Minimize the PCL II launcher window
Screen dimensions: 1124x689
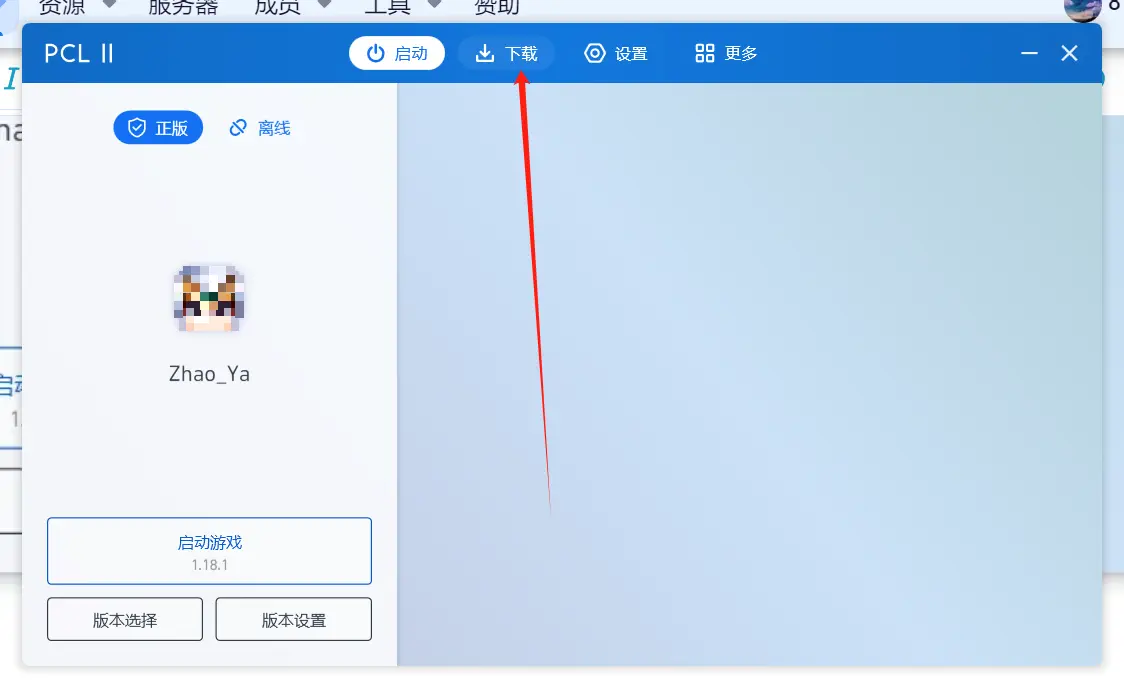point(1029,54)
